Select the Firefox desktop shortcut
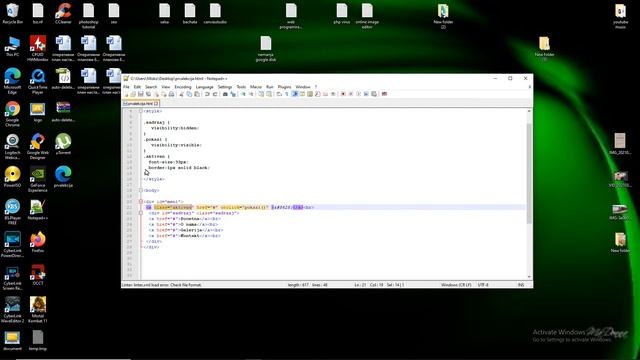The height and width of the screenshot is (360, 640). [38, 242]
